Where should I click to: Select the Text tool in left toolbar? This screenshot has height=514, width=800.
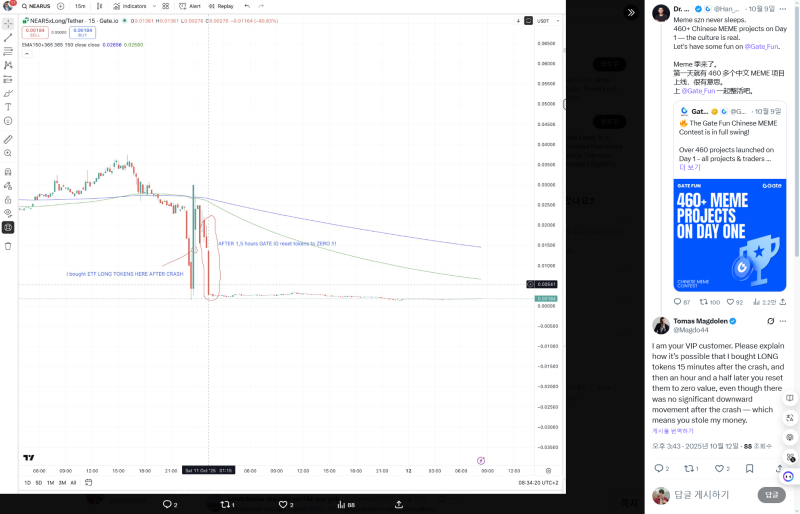(8, 106)
